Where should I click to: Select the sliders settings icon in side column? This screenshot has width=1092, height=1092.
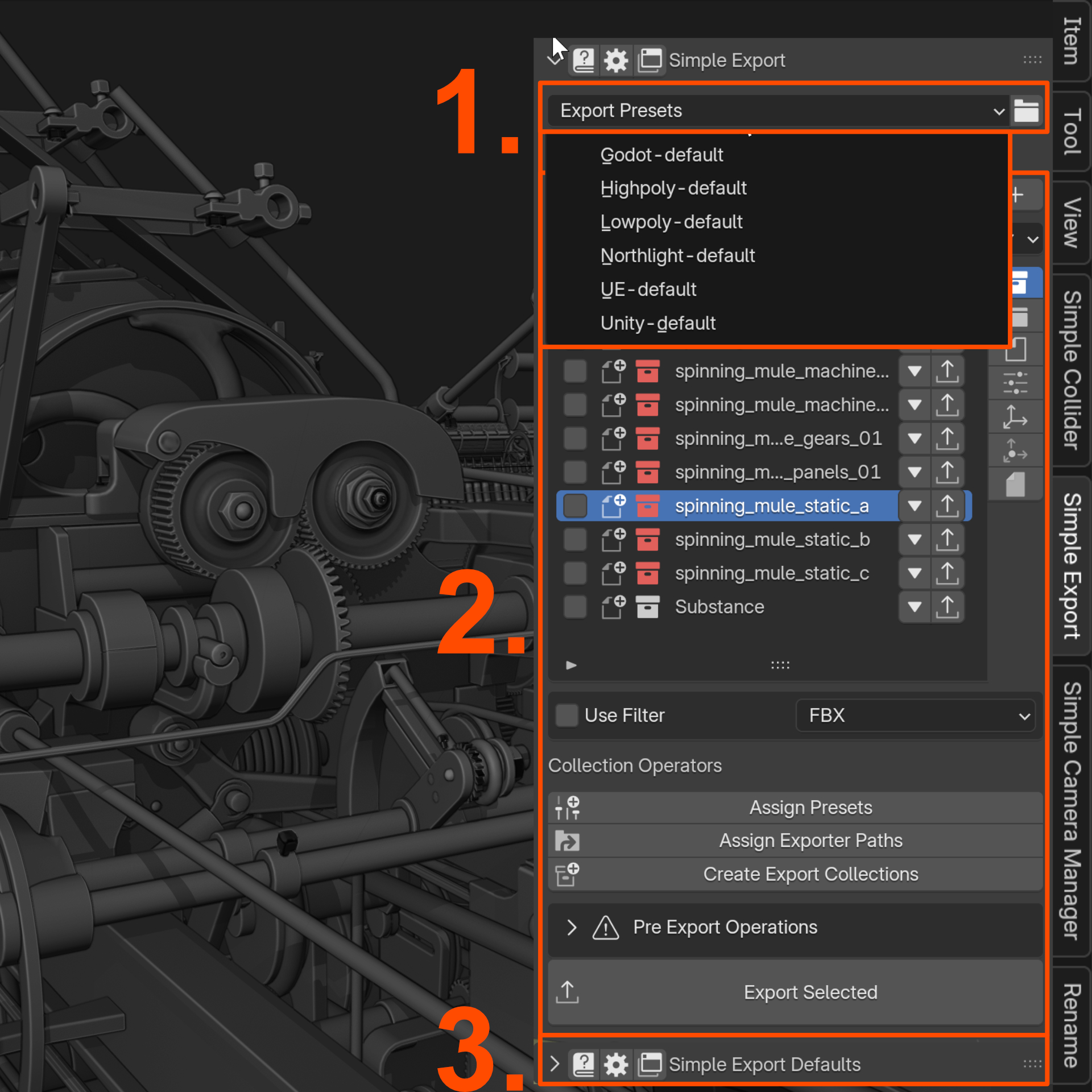(1015, 383)
